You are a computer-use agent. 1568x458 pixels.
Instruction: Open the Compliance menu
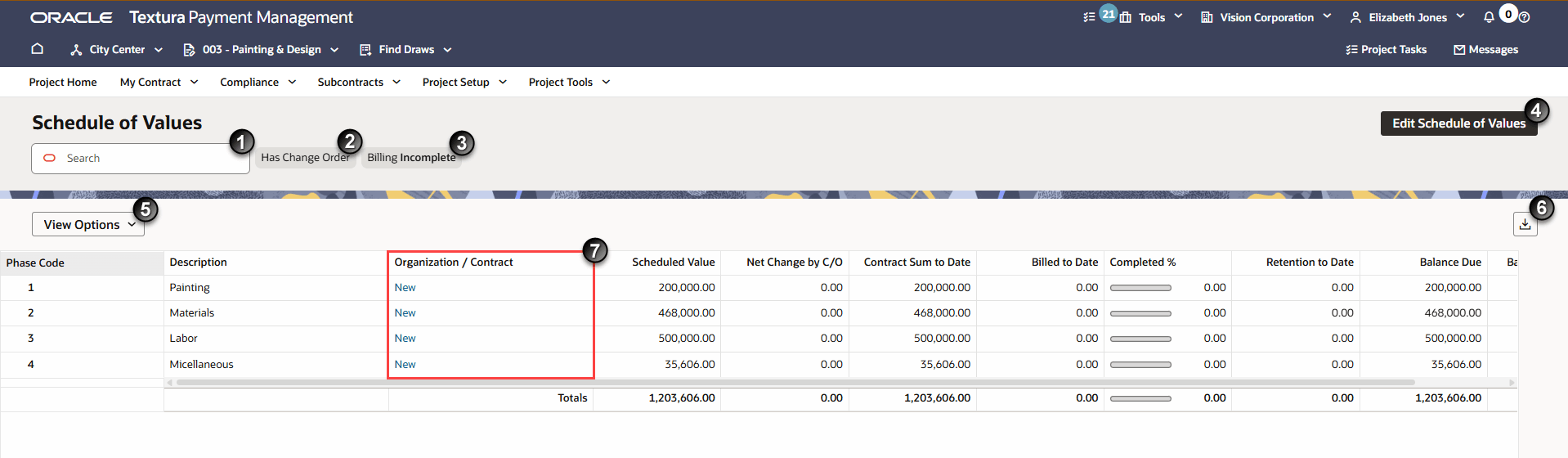(258, 82)
